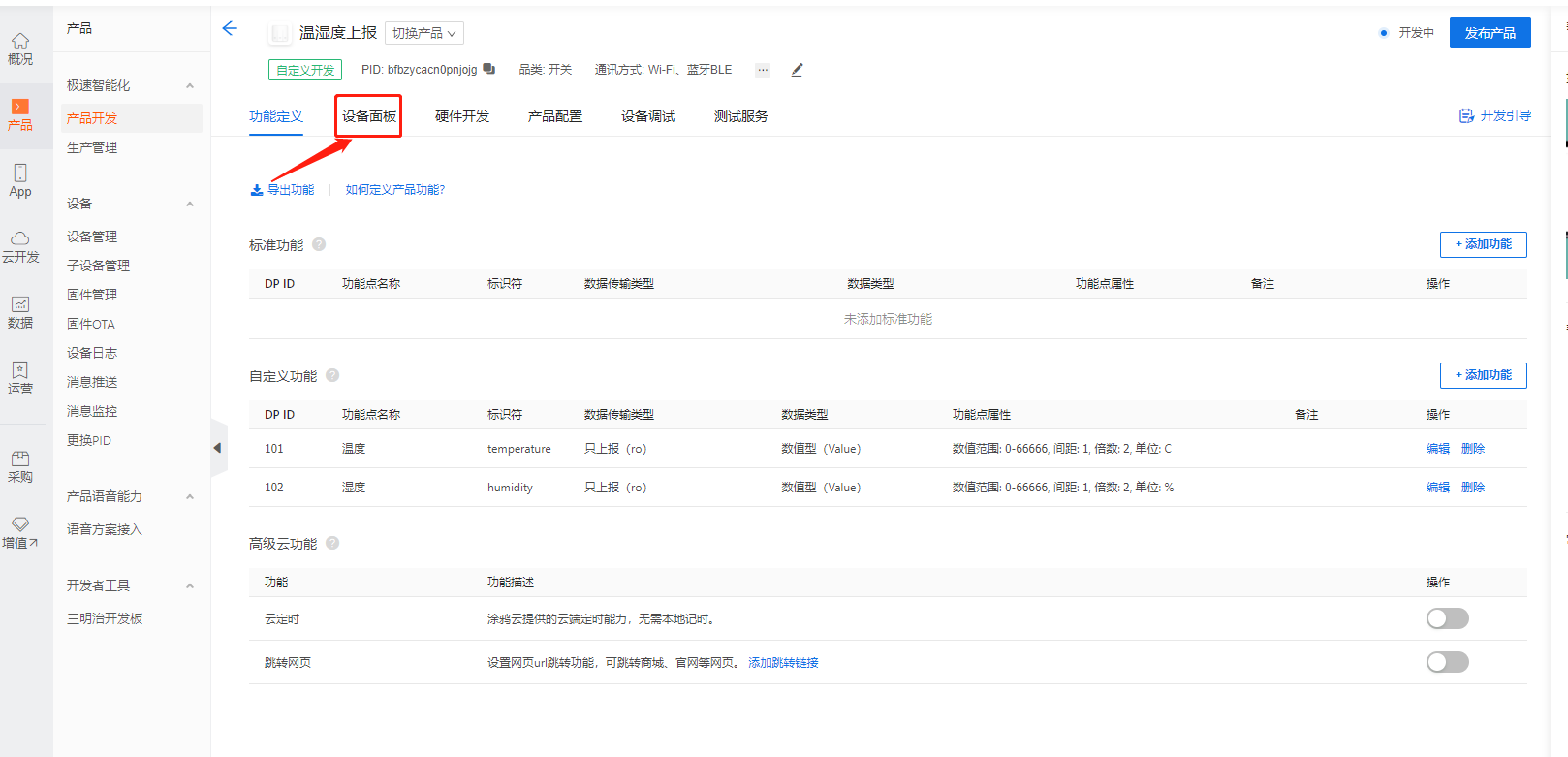This screenshot has height=757, width=1568.
Task: Edit the 湿度 function row
Action: pyautogui.click(x=1438, y=488)
